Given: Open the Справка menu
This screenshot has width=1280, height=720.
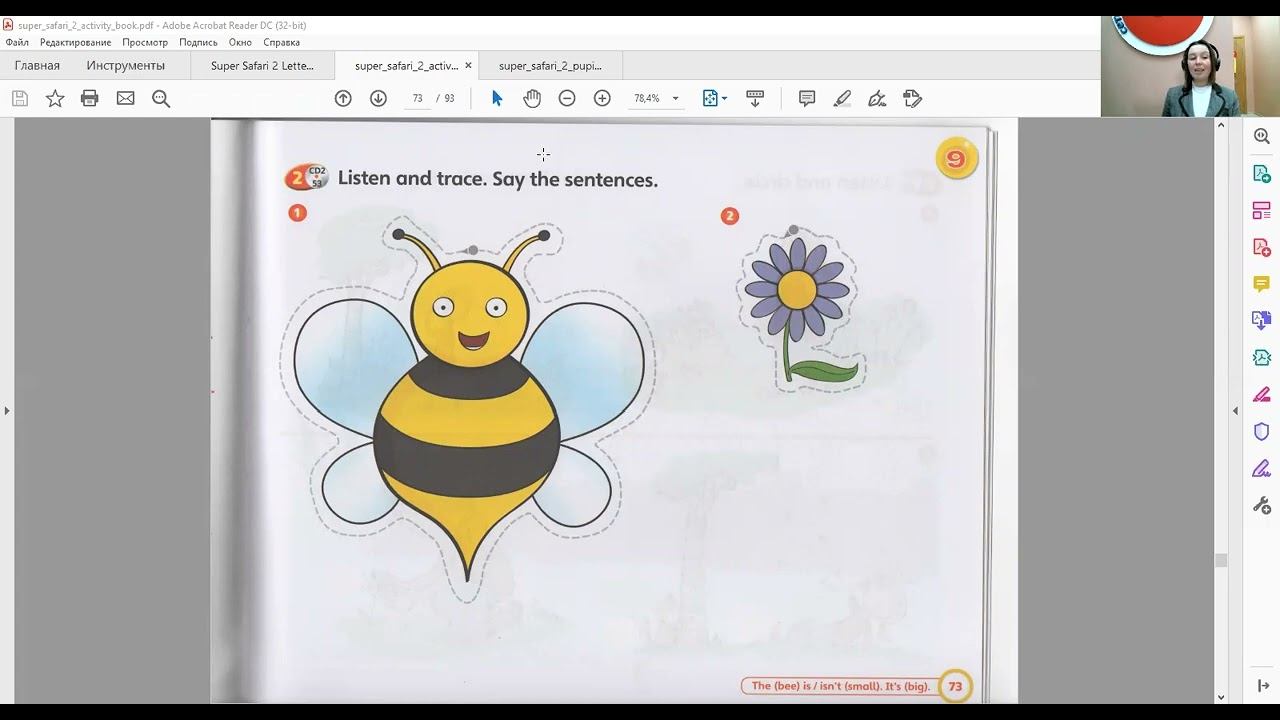Looking at the screenshot, I should [282, 42].
